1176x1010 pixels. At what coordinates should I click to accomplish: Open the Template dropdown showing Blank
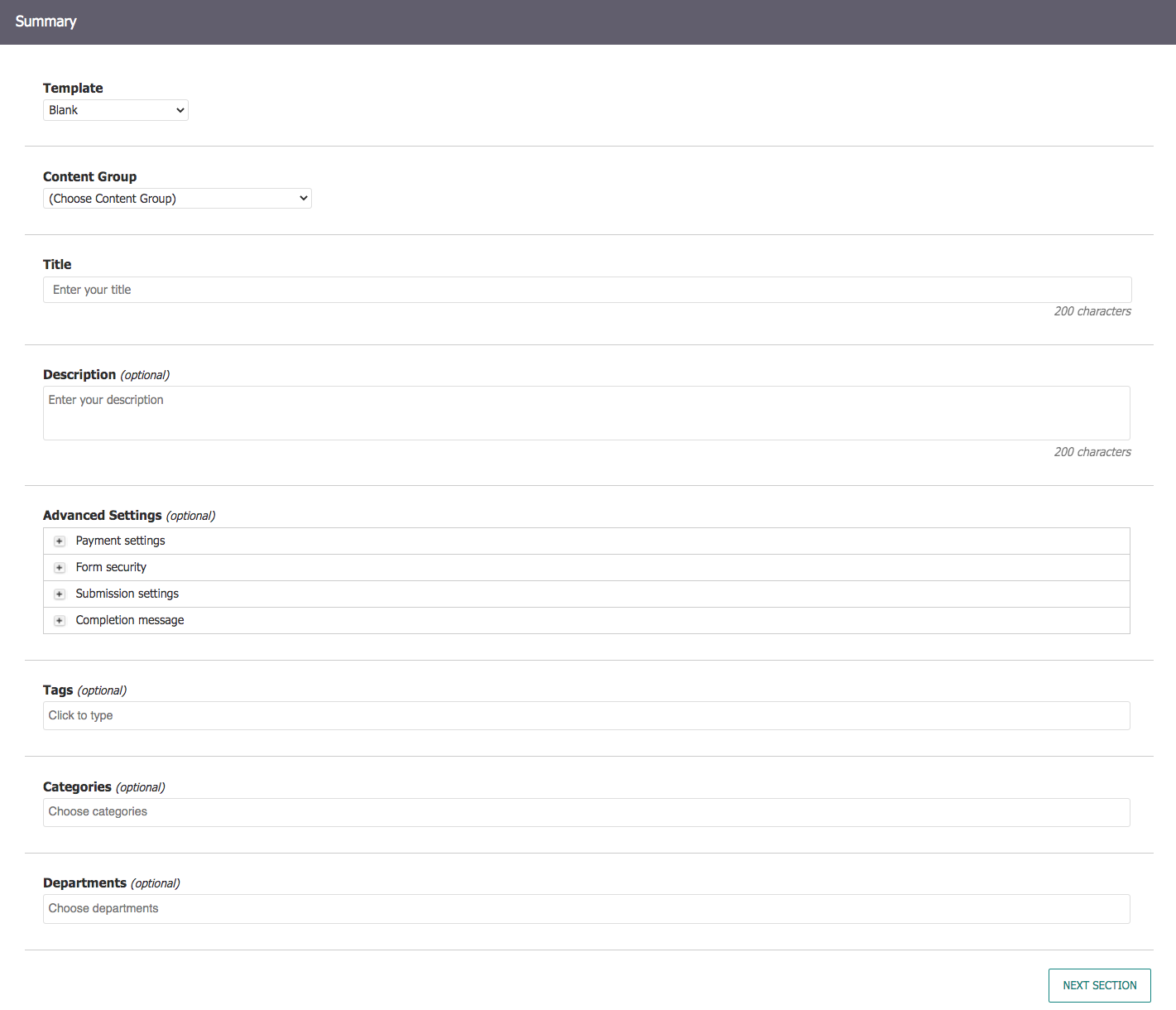tap(115, 109)
